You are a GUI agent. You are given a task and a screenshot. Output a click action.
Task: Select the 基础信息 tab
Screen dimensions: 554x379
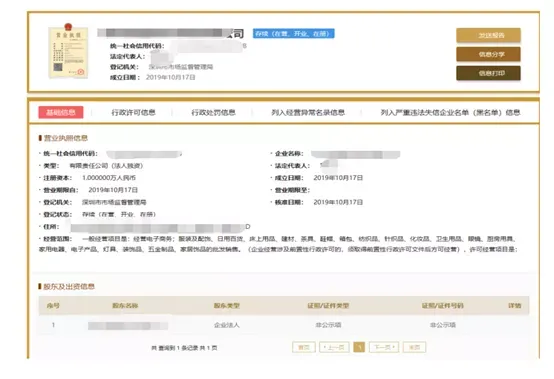click(x=61, y=112)
